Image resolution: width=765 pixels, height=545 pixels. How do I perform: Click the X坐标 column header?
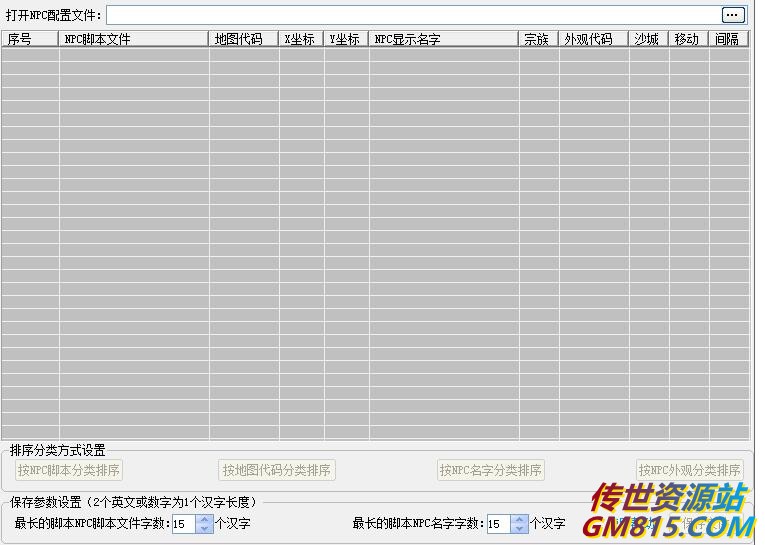(x=302, y=39)
